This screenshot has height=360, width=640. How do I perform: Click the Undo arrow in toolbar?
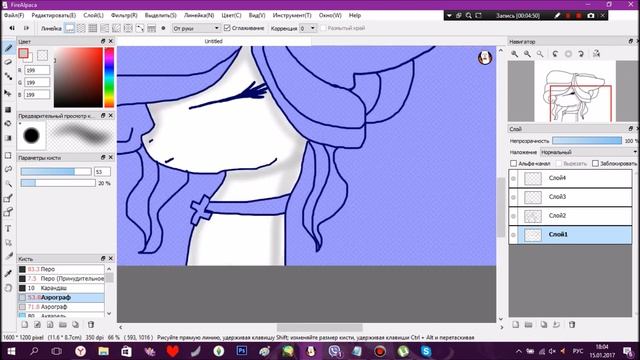pyautogui.click(x=12, y=28)
